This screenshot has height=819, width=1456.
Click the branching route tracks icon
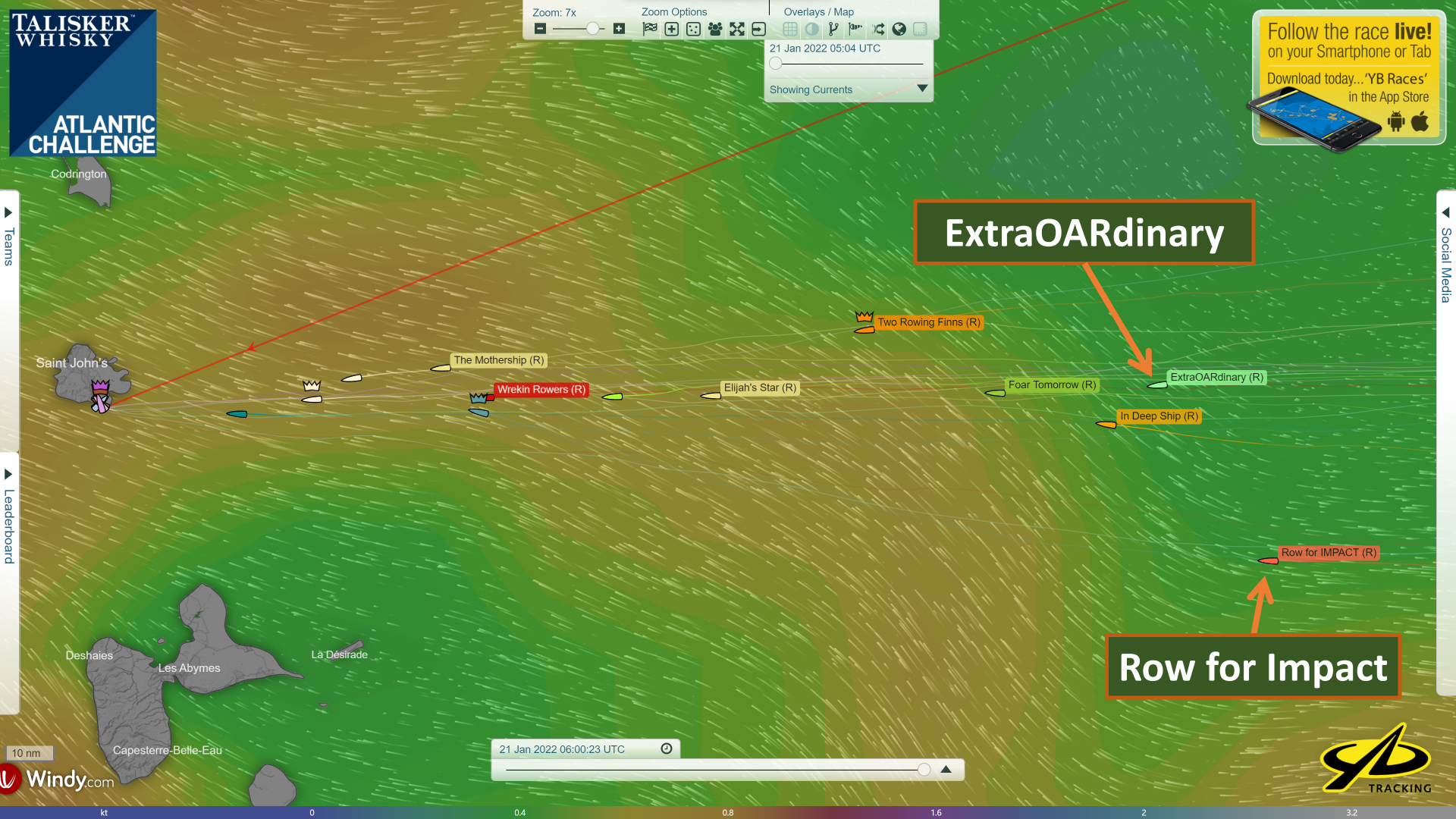(833, 29)
